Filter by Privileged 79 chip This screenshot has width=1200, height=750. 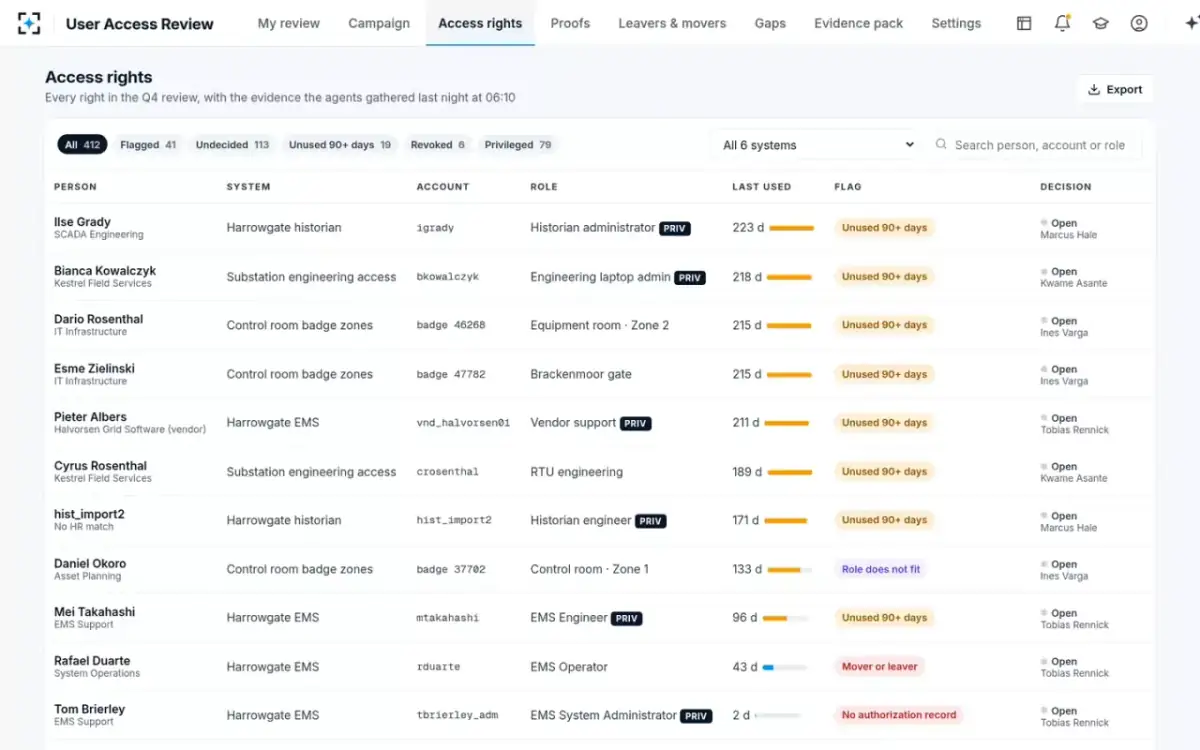pyautogui.click(x=518, y=145)
